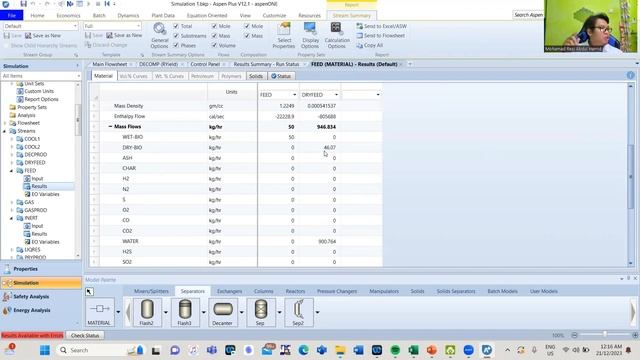Copy All stream results

[x=369, y=45]
